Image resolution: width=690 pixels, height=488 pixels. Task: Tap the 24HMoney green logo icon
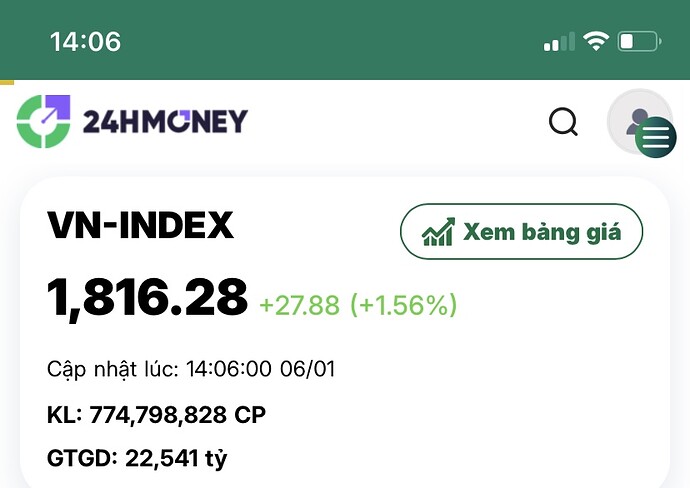point(44,121)
